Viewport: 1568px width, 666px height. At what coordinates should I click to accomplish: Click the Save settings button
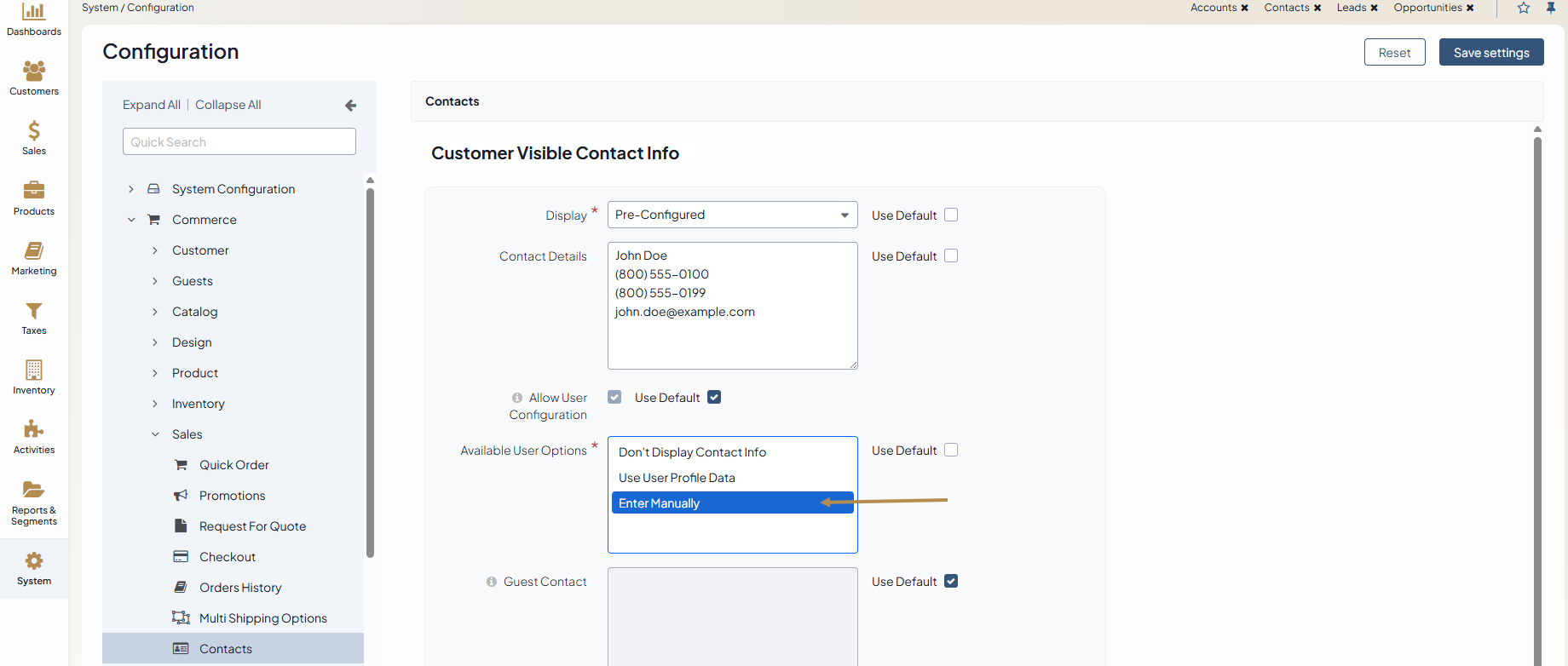1490,52
